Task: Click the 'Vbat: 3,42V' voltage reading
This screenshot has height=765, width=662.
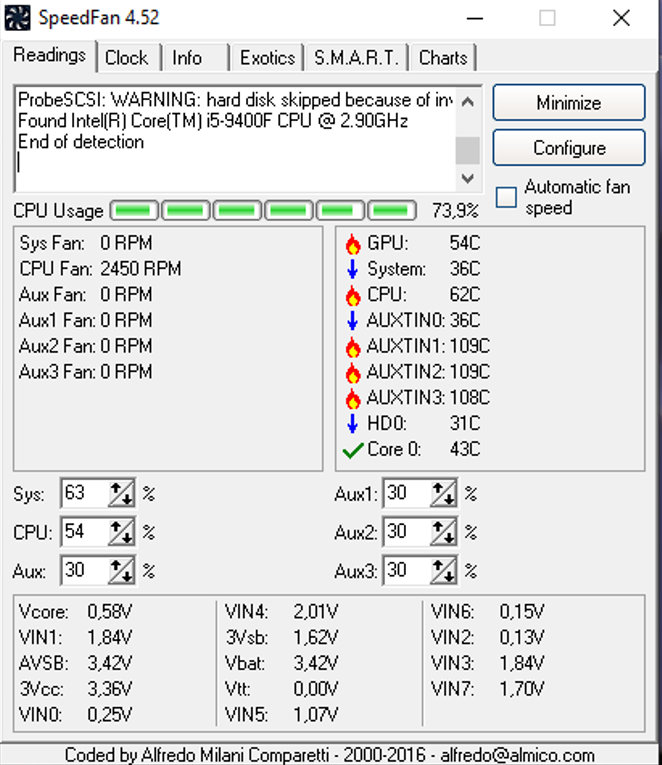Action: coord(281,663)
